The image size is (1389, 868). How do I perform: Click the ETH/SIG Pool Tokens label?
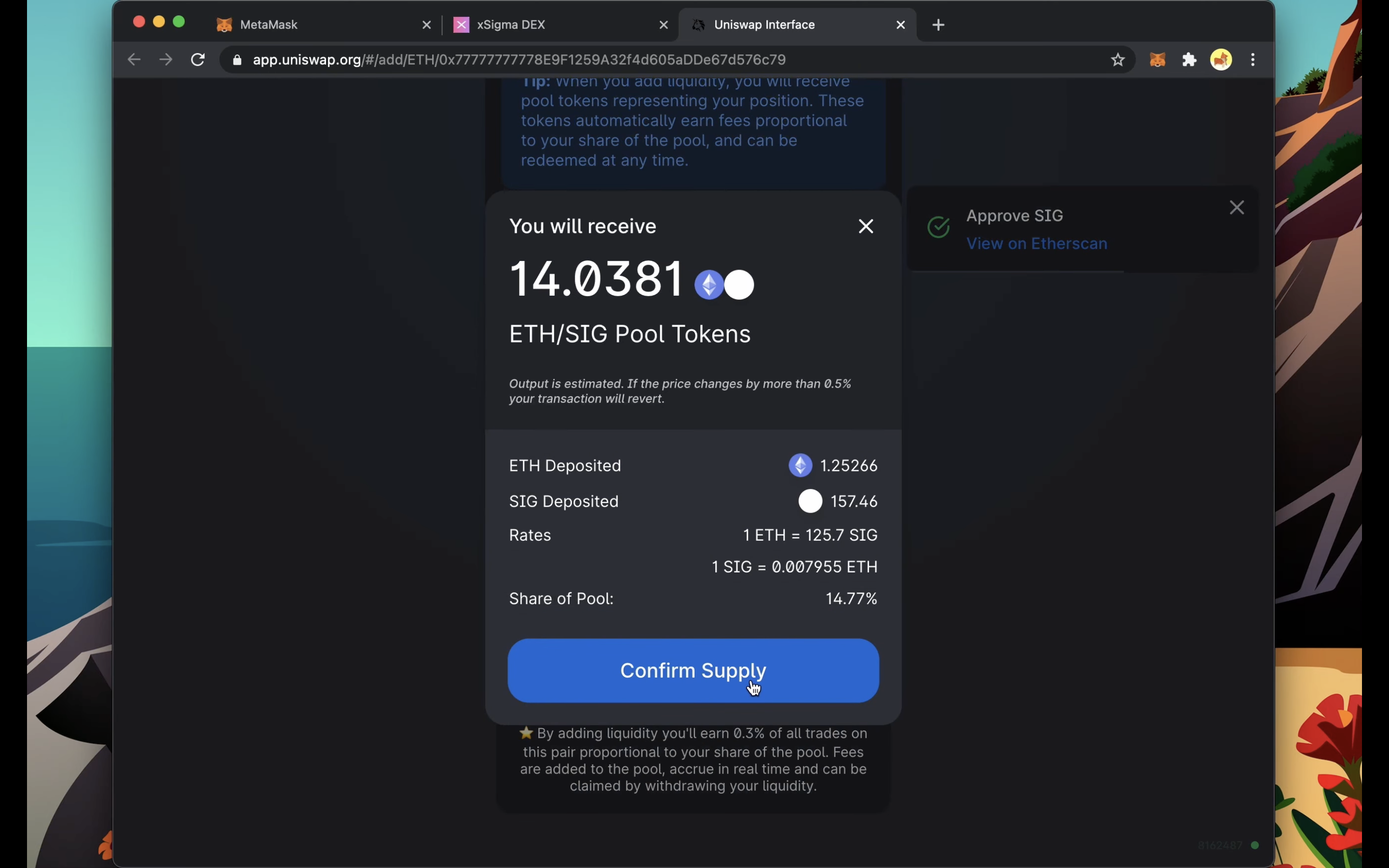point(630,334)
